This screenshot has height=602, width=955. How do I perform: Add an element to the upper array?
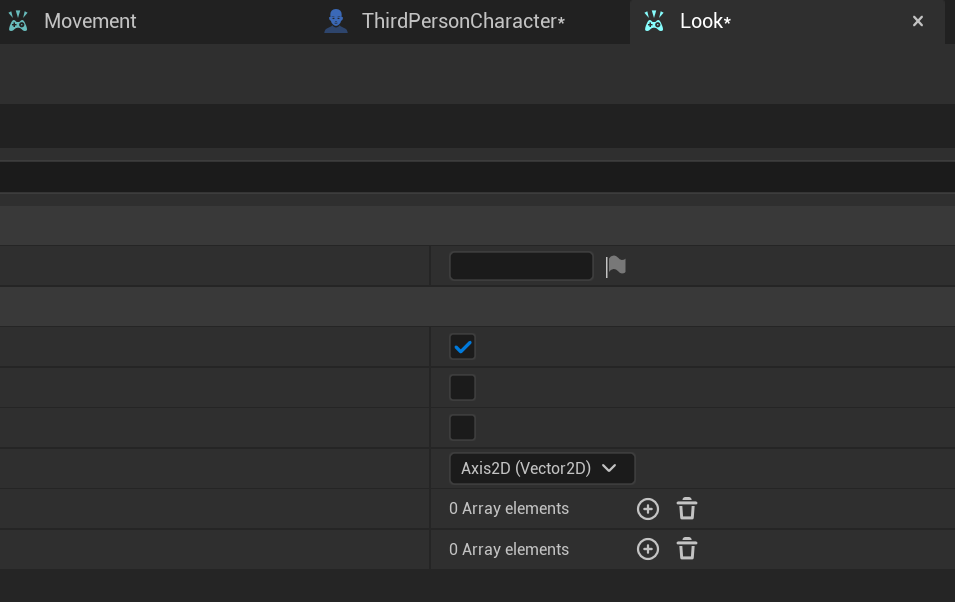click(x=648, y=509)
